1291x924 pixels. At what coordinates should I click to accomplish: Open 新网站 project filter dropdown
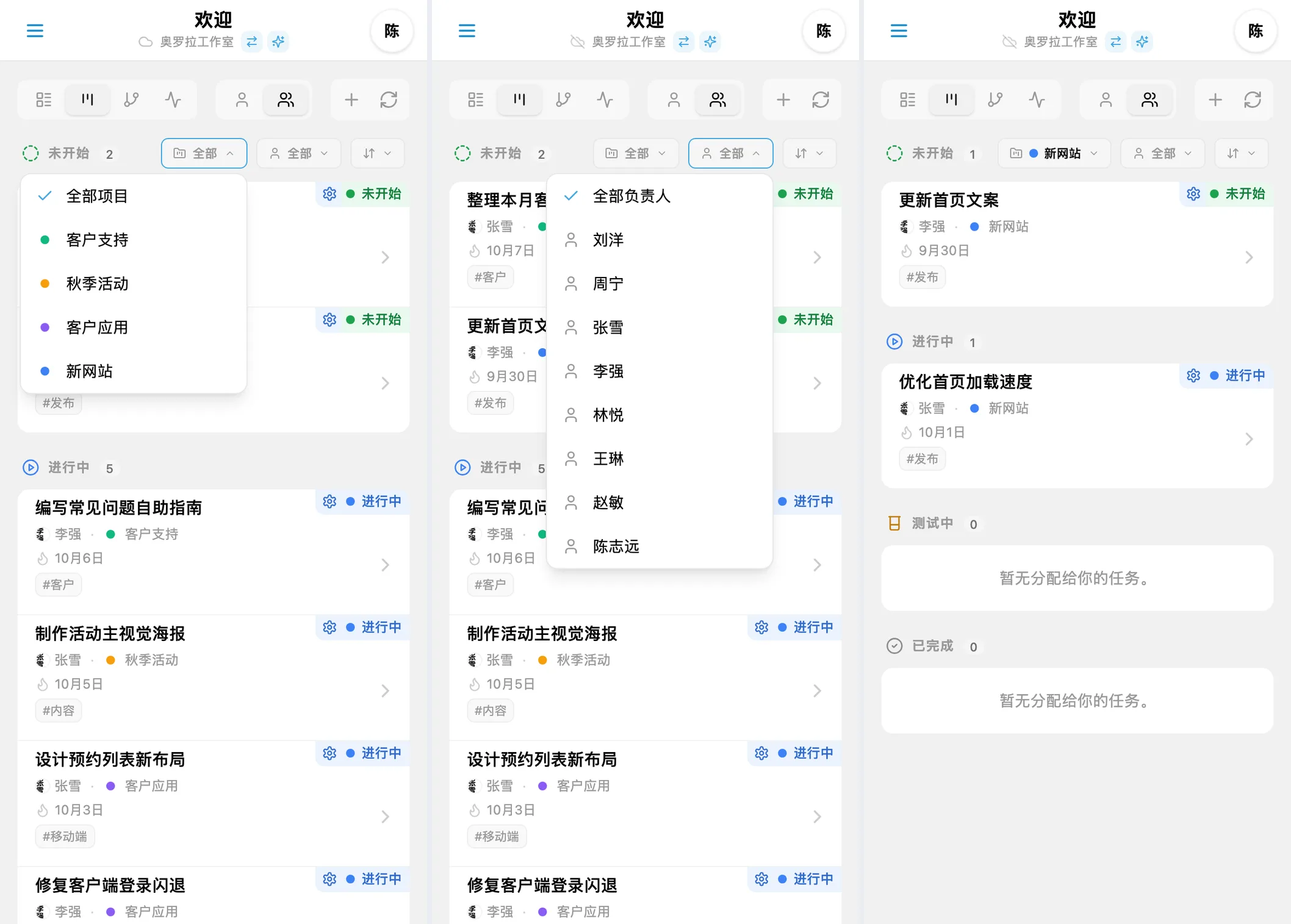point(1054,153)
